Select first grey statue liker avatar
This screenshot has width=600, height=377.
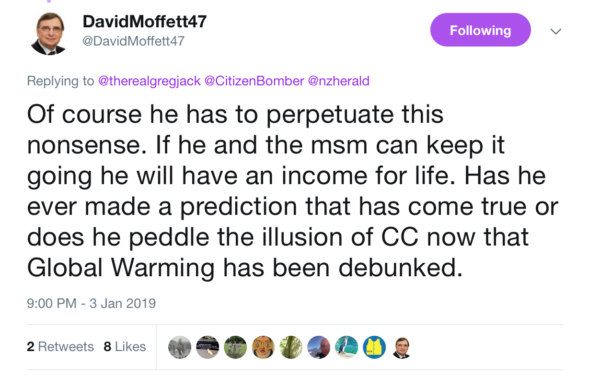point(179,347)
